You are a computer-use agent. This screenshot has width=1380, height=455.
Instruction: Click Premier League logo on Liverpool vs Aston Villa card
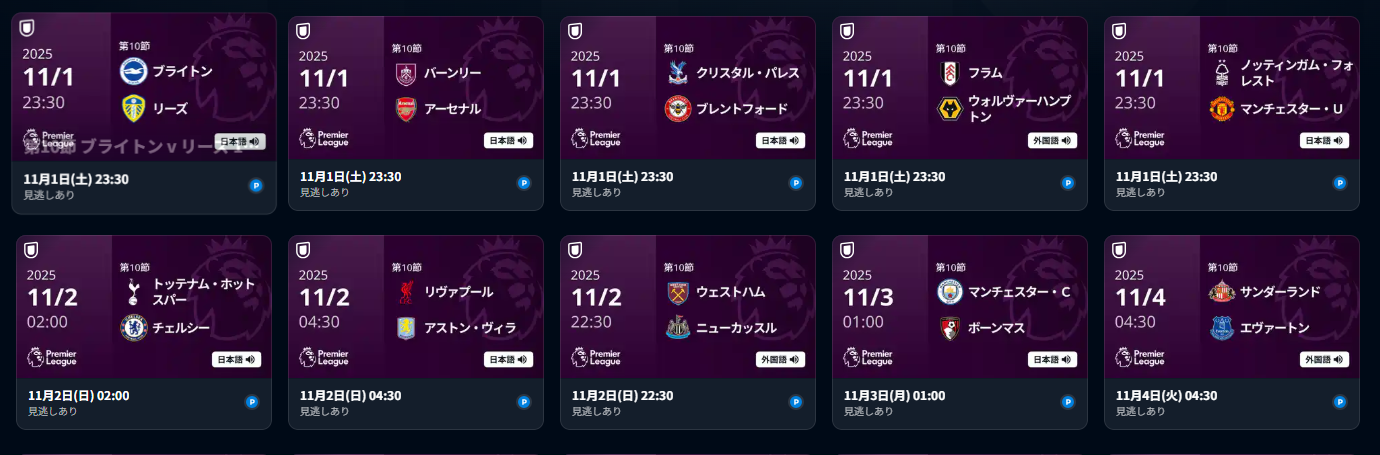322,357
